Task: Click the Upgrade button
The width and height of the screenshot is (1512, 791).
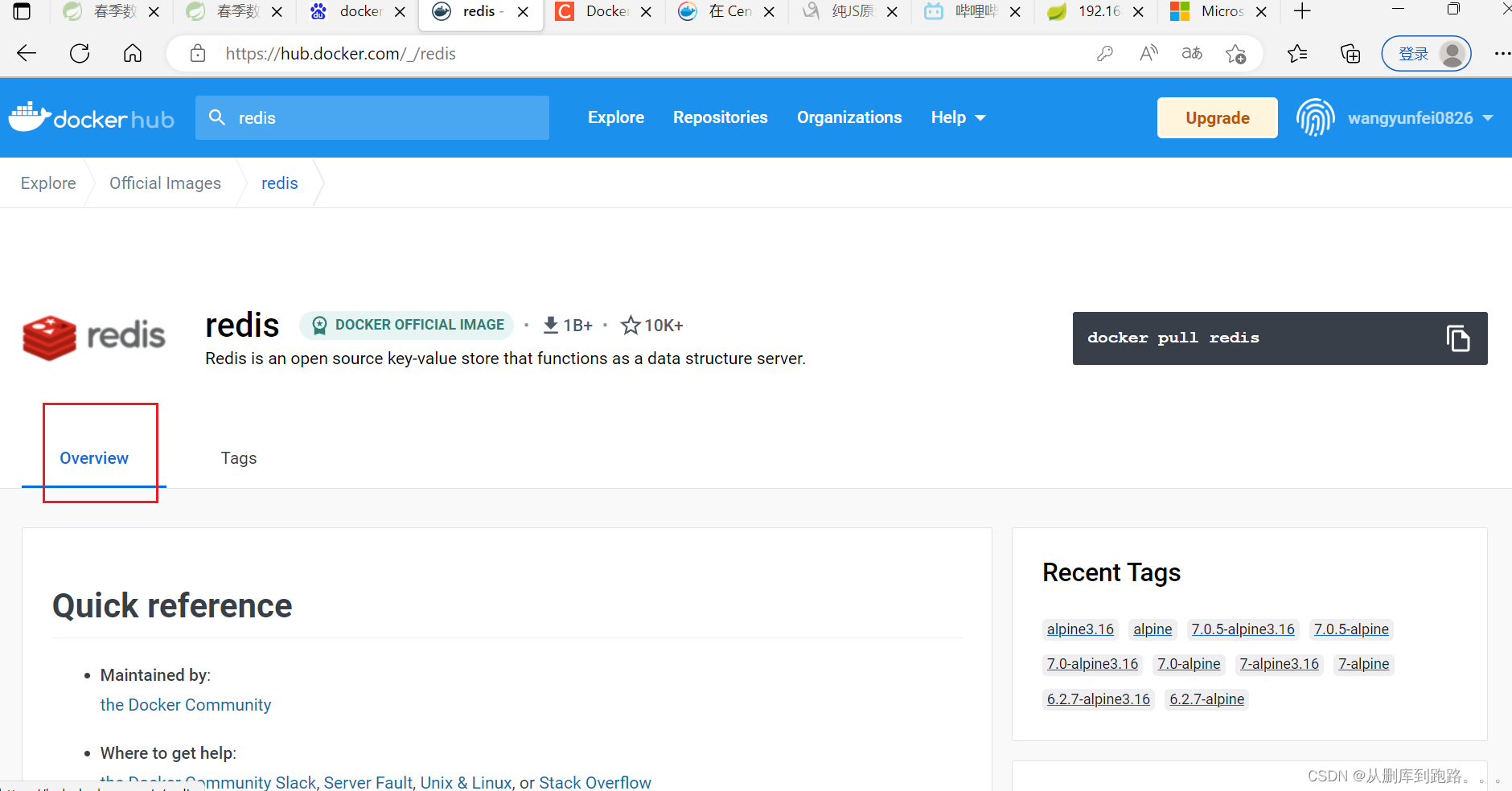Action: click(x=1217, y=117)
